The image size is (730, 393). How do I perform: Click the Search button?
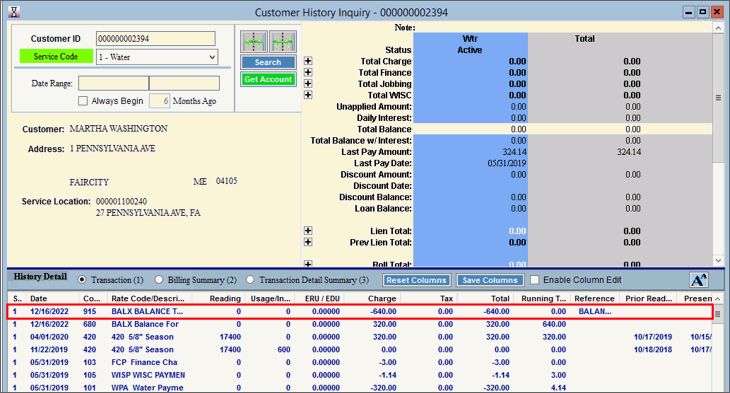(x=268, y=62)
